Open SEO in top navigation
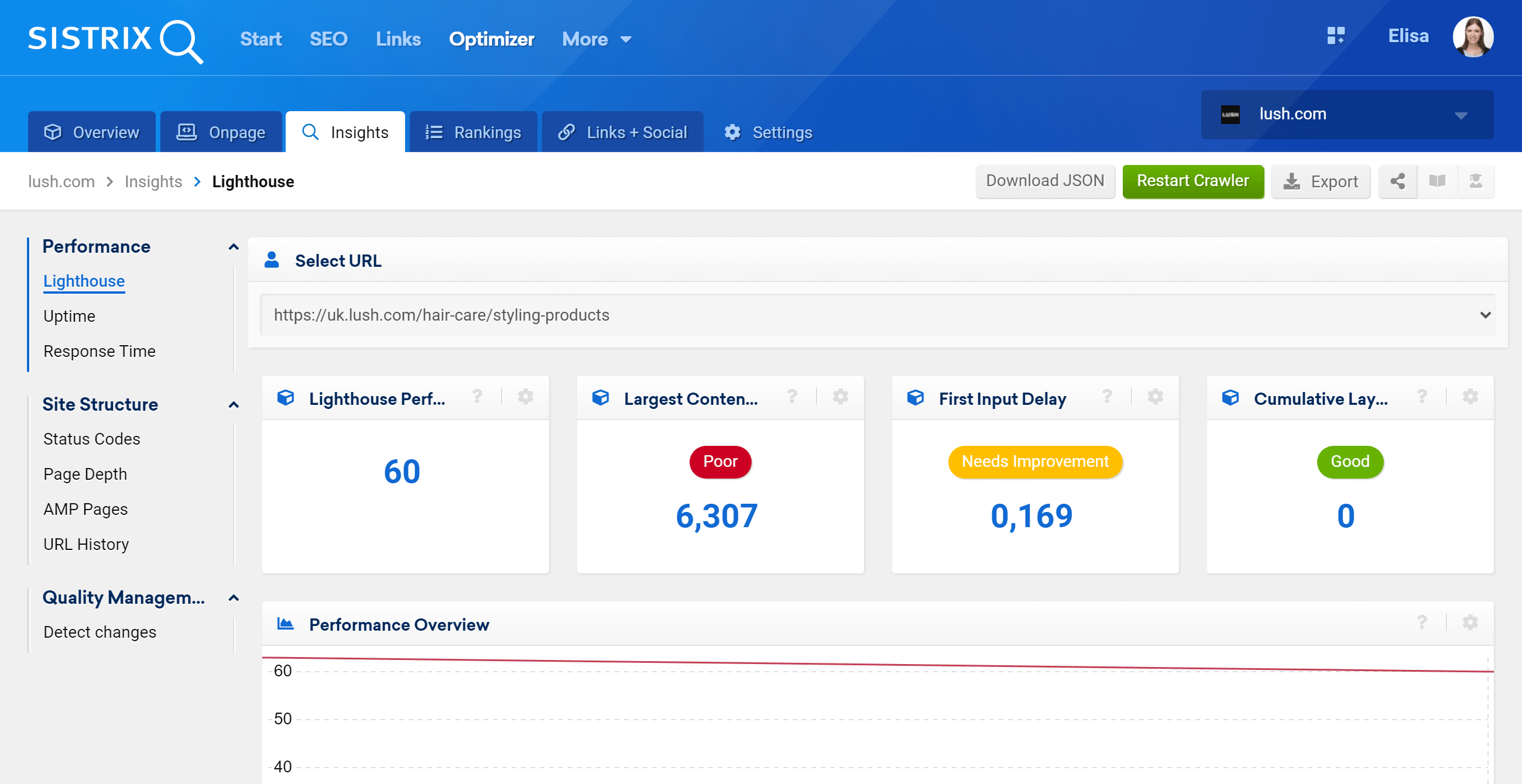The height and width of the screenshot is (784, 1522). click(328, 40)
